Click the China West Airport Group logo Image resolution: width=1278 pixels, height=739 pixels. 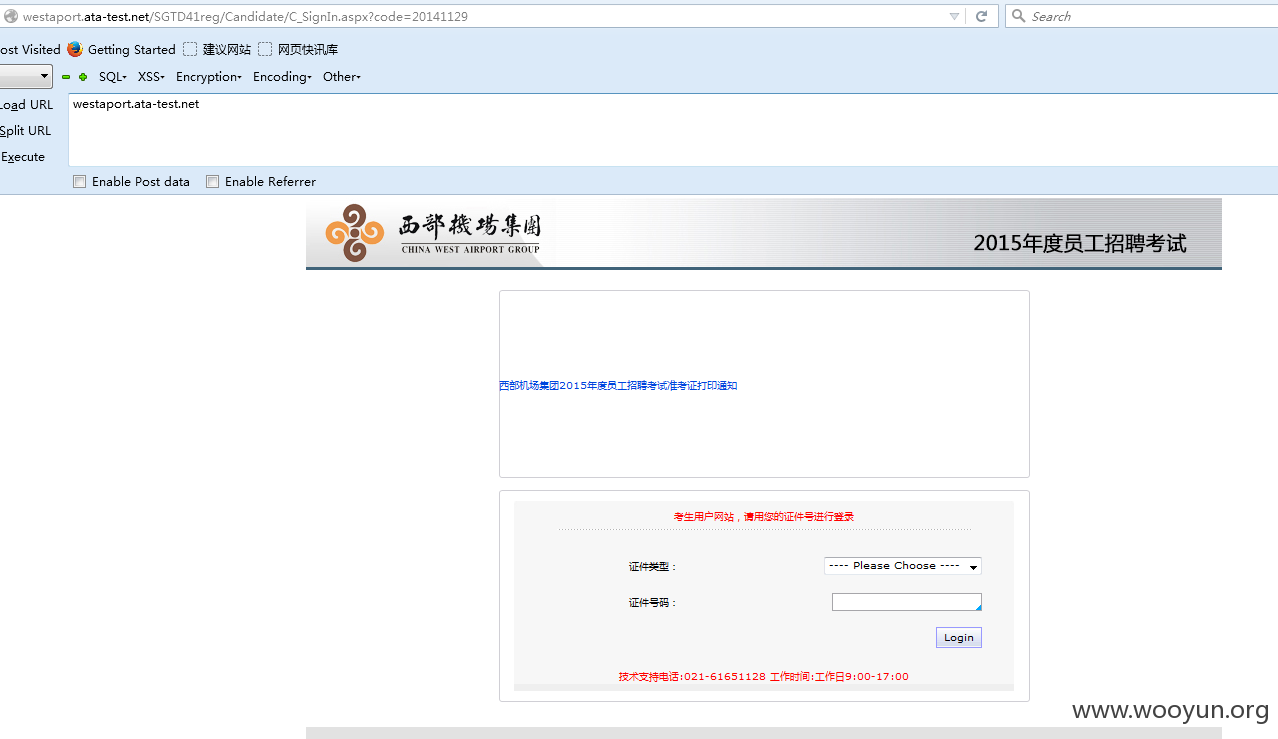coord(432,233)
